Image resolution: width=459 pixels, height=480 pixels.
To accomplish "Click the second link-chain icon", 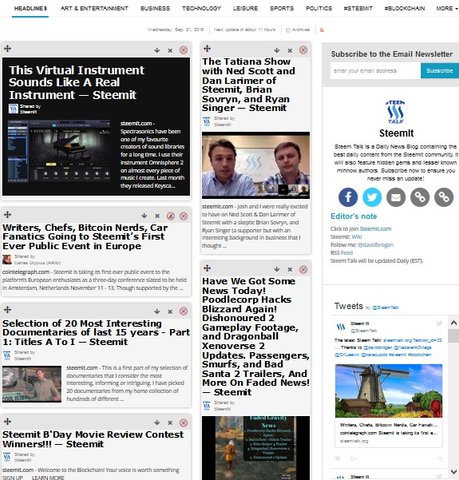I will coord(444,197).
